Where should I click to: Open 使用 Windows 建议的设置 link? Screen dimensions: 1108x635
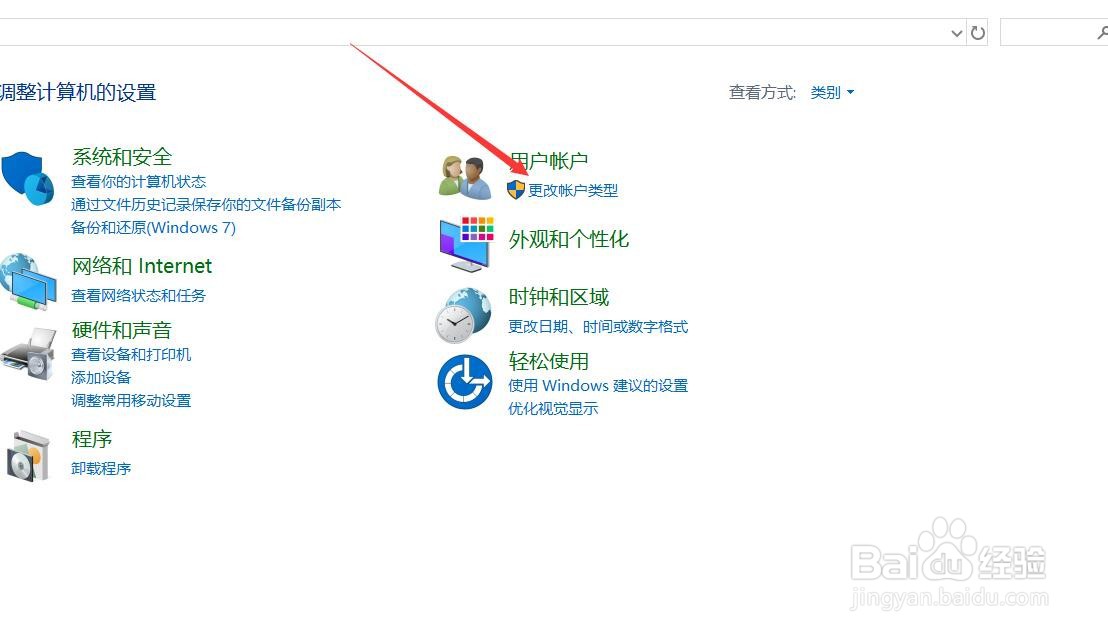coord(598,386)
